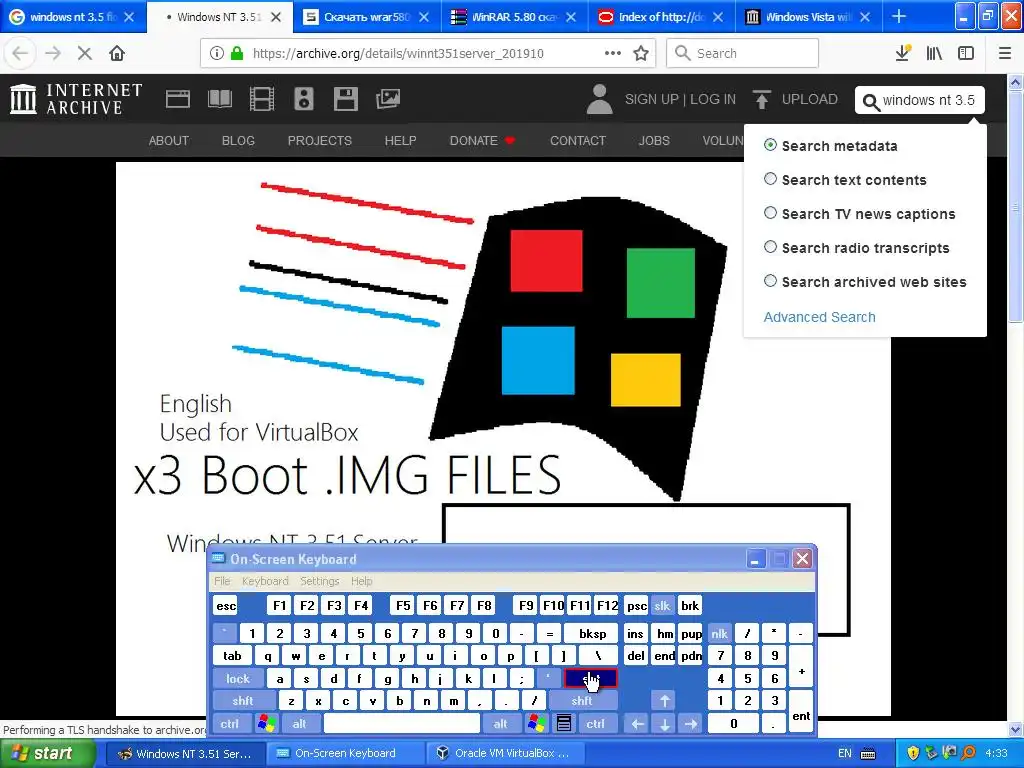The height and width of the screenshot is (768, 1024).
Task: Toggle the nlk num lock key
Action: pos(719,633)
